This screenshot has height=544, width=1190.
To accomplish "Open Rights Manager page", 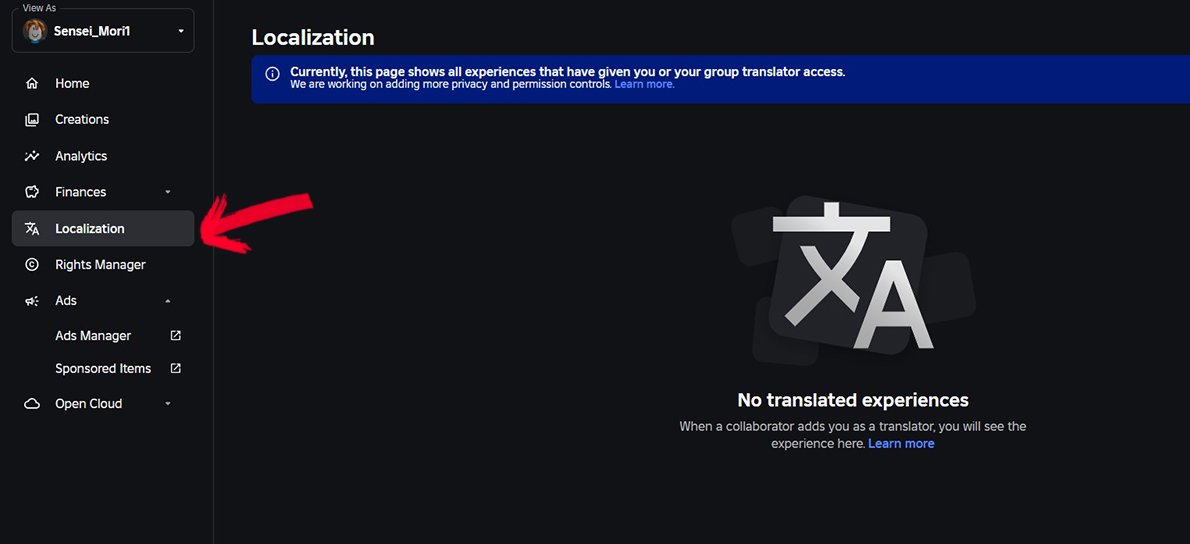I will coord(102,265).
